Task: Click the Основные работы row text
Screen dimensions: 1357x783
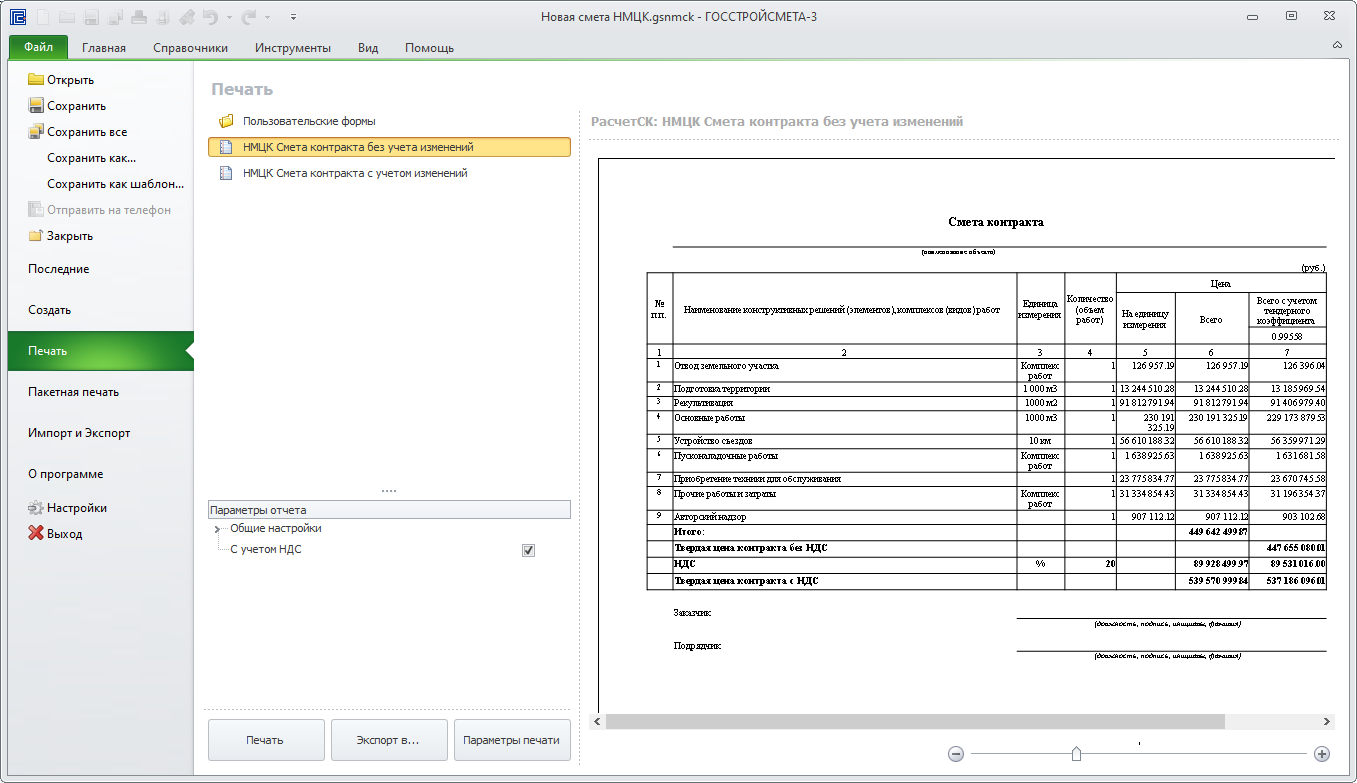Action: (710, 418)
